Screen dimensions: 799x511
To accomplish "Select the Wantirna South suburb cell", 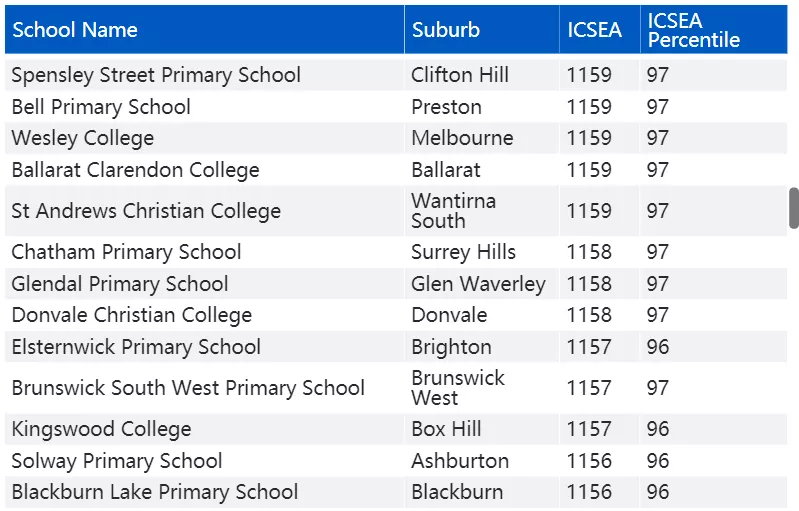I will tap(482, 211).
